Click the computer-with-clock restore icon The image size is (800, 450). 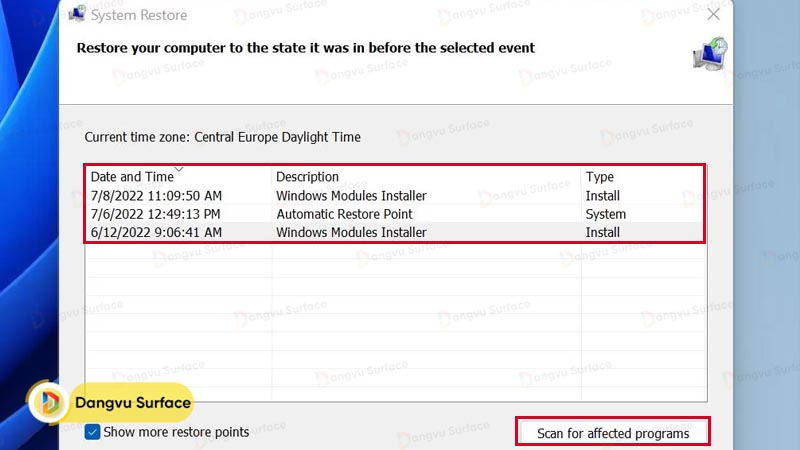[710, 55]
